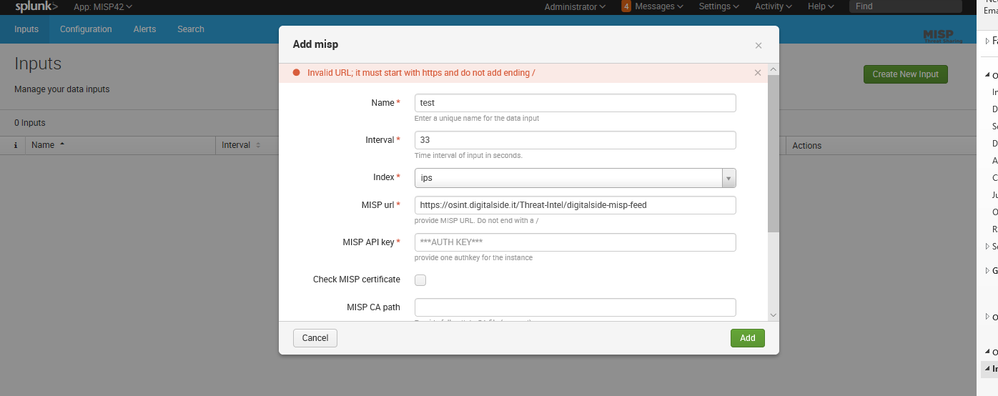Screen dimensions: 998x396
Task: Click the Cancel button
Action: 315,338
